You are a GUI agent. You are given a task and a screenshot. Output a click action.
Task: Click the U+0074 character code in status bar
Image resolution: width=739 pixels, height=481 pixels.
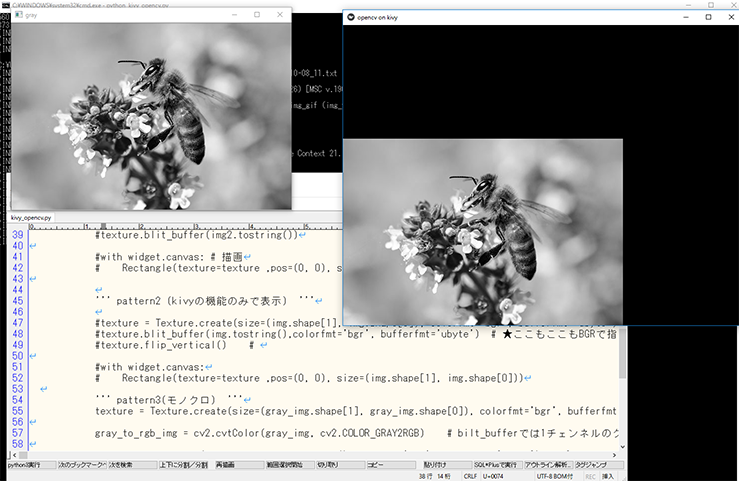493,476
